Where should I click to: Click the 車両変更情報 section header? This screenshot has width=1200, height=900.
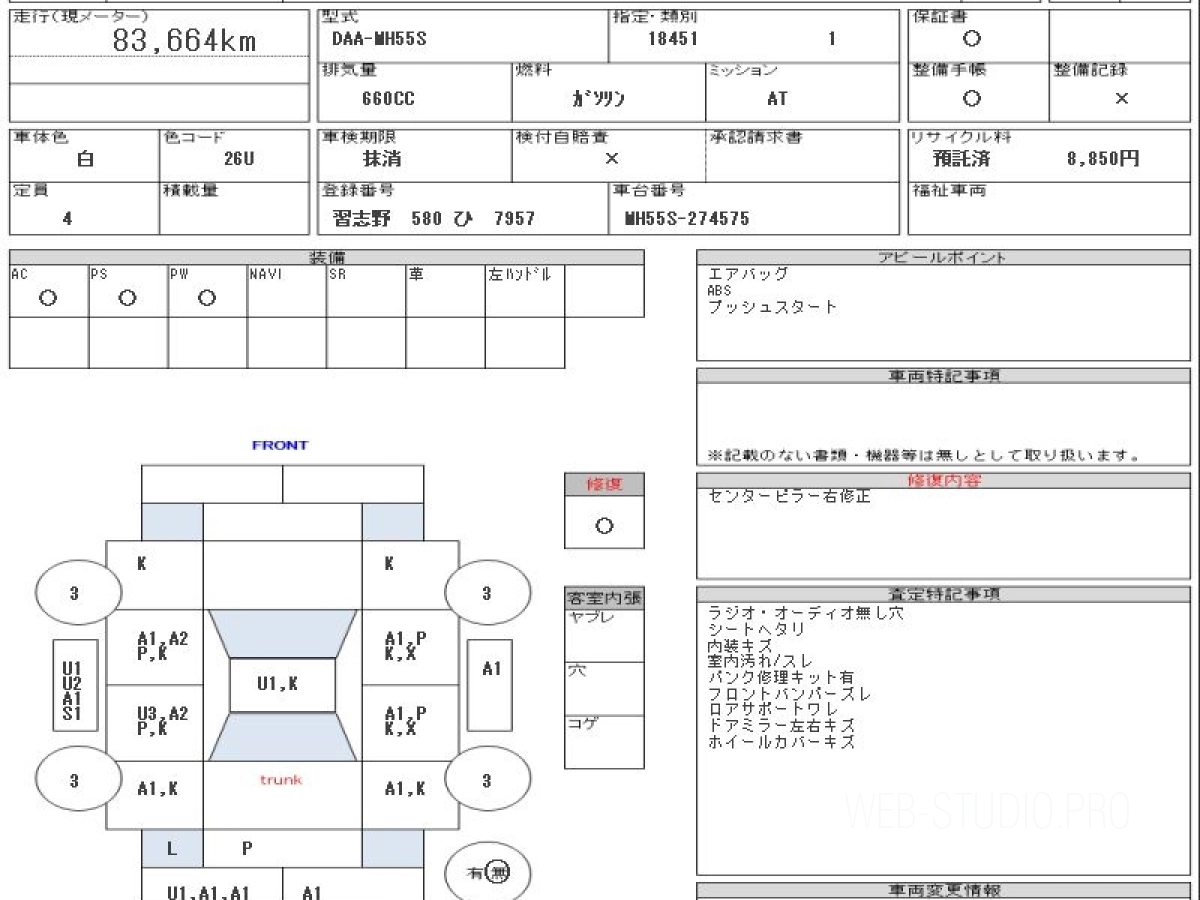click(945, 890)
